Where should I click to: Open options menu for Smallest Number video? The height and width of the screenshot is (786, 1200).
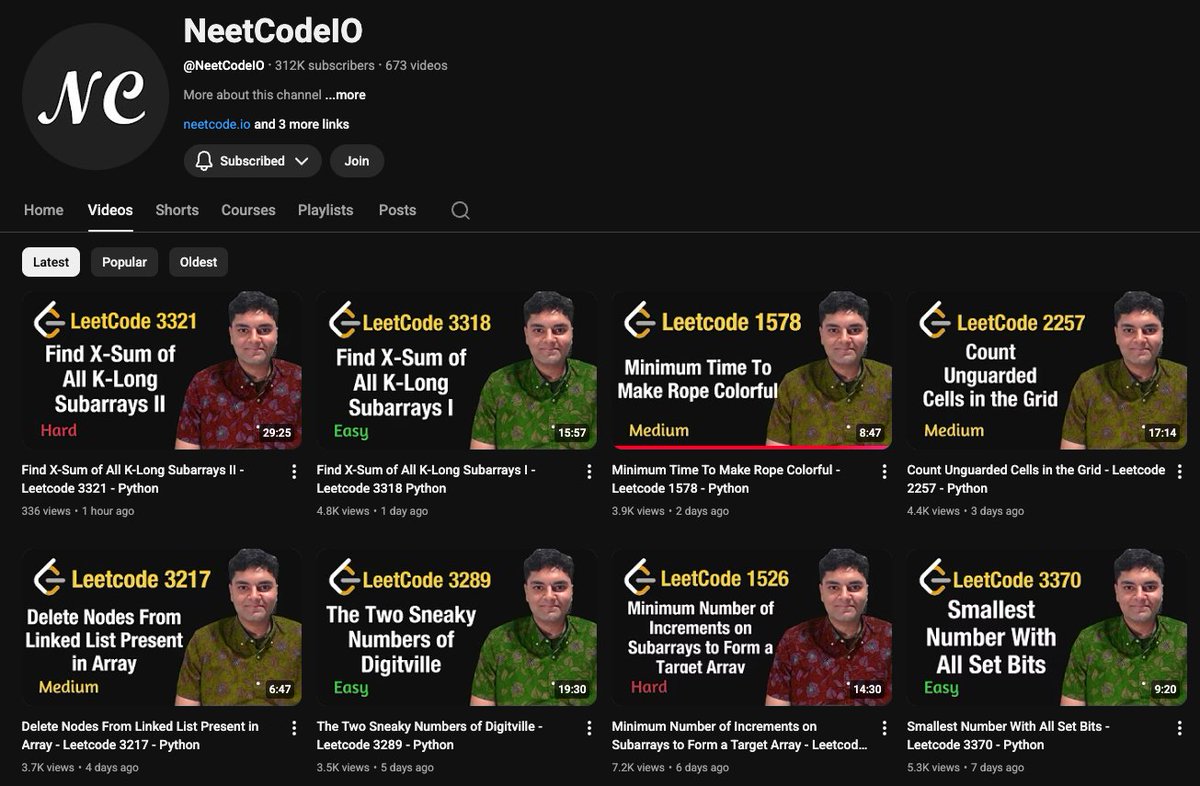point(1179,727)
